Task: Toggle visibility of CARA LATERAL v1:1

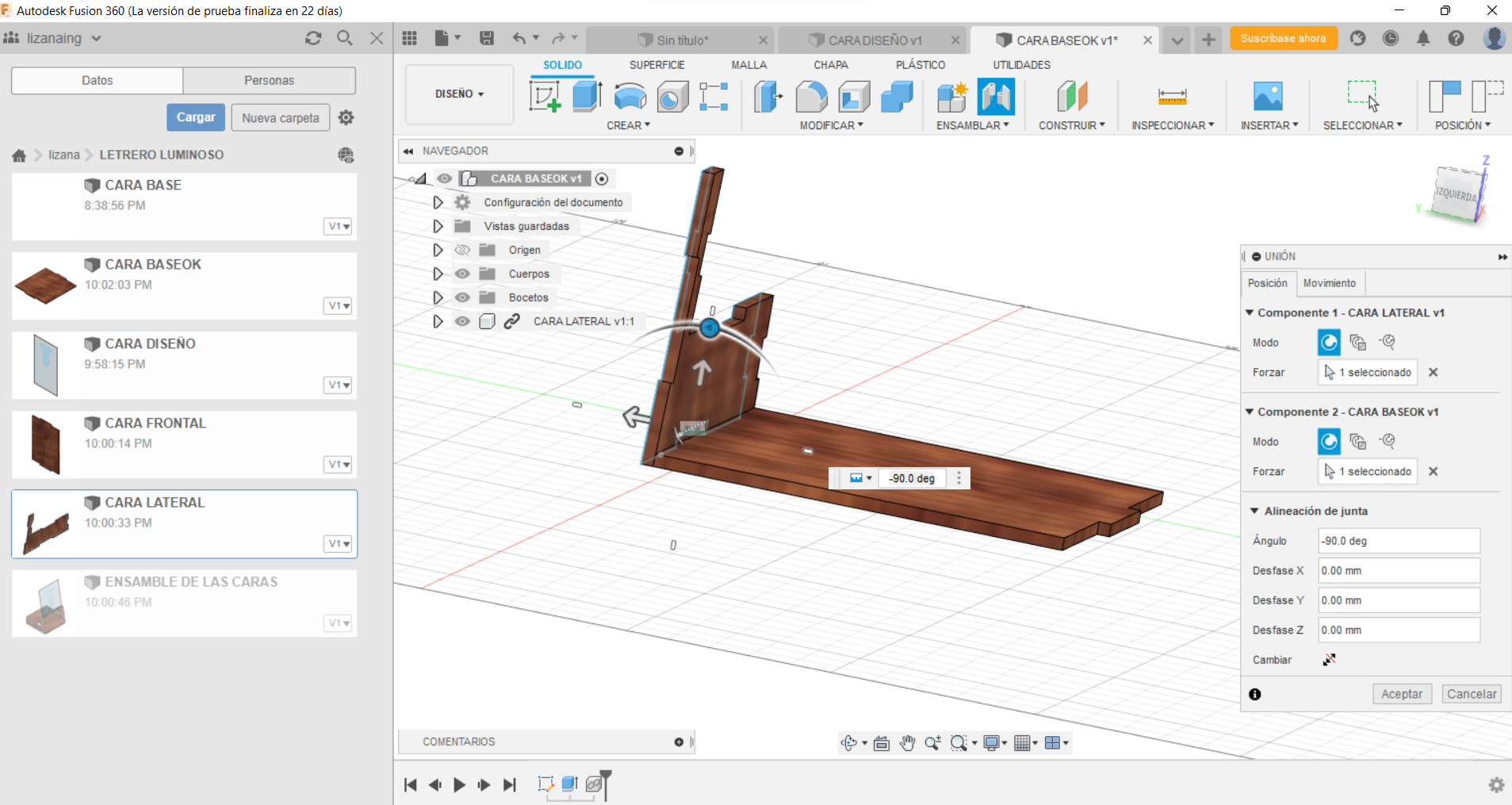Action: point(462,321)
